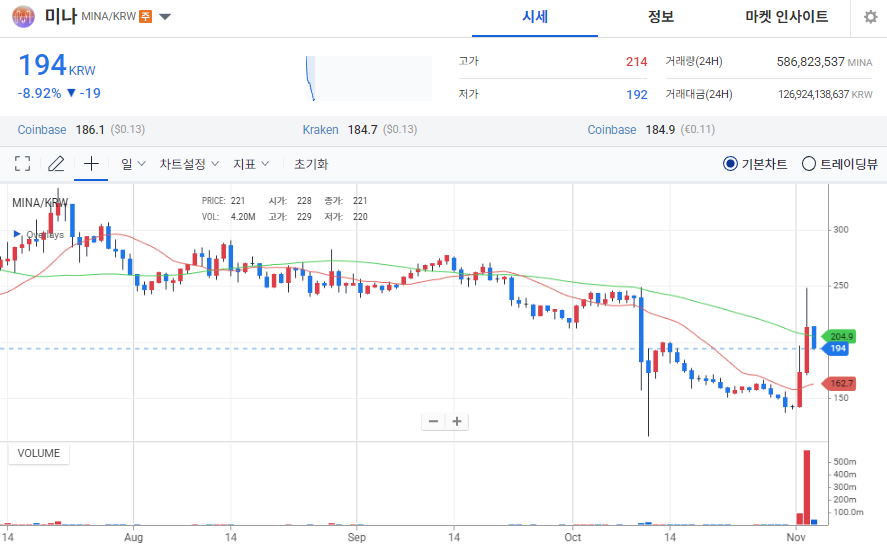Open settings via the gear icon
Viewport: 887px width, 551px height.
pos(870,17)
